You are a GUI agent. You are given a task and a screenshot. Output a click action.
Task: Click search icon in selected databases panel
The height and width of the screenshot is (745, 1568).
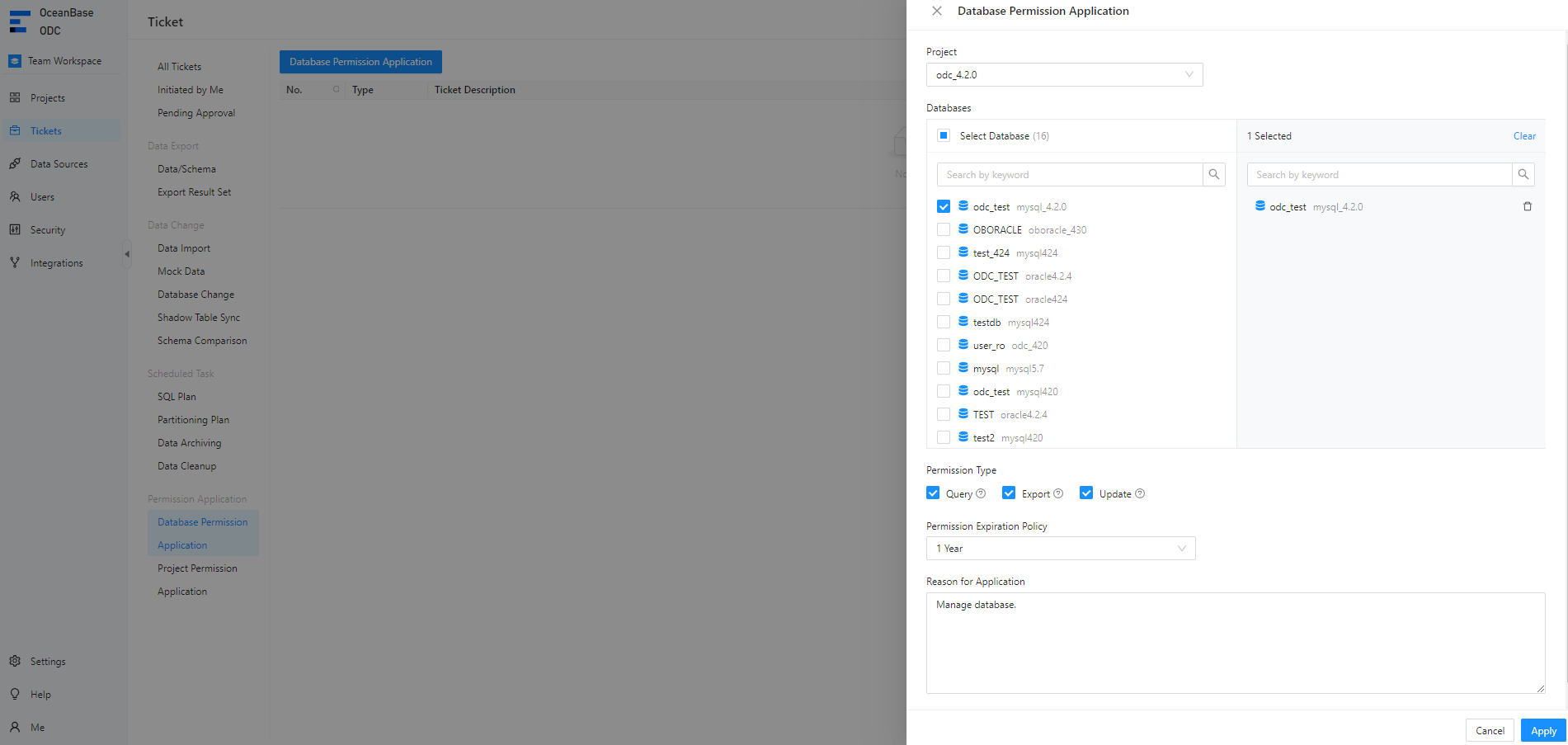point(1523,175)
